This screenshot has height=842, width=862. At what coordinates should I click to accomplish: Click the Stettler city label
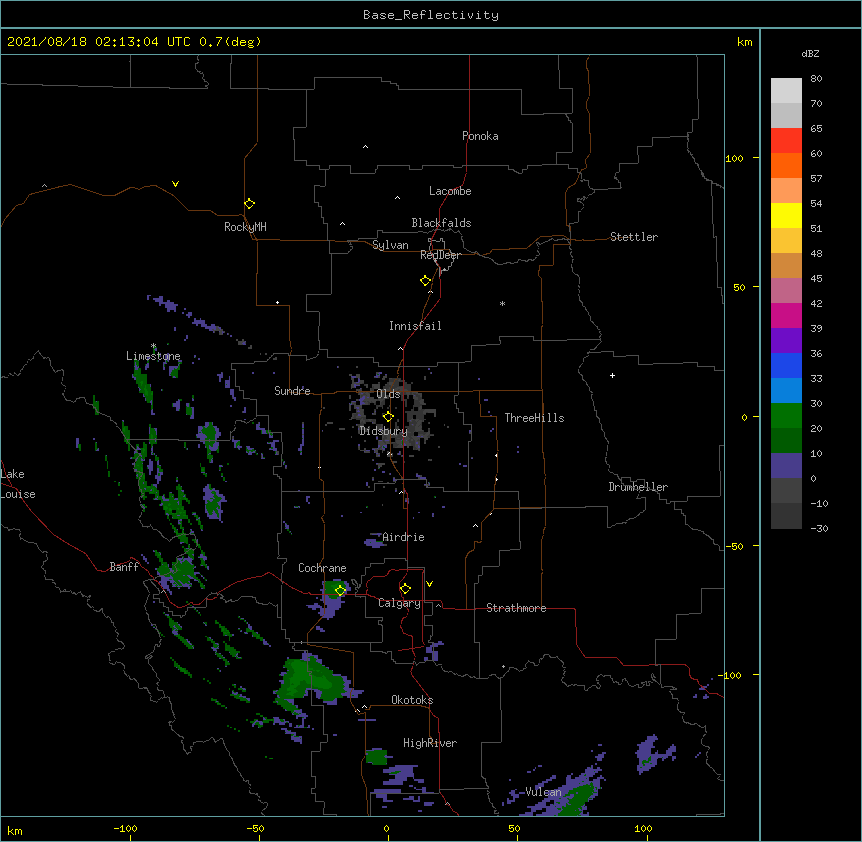coord(634,237)
